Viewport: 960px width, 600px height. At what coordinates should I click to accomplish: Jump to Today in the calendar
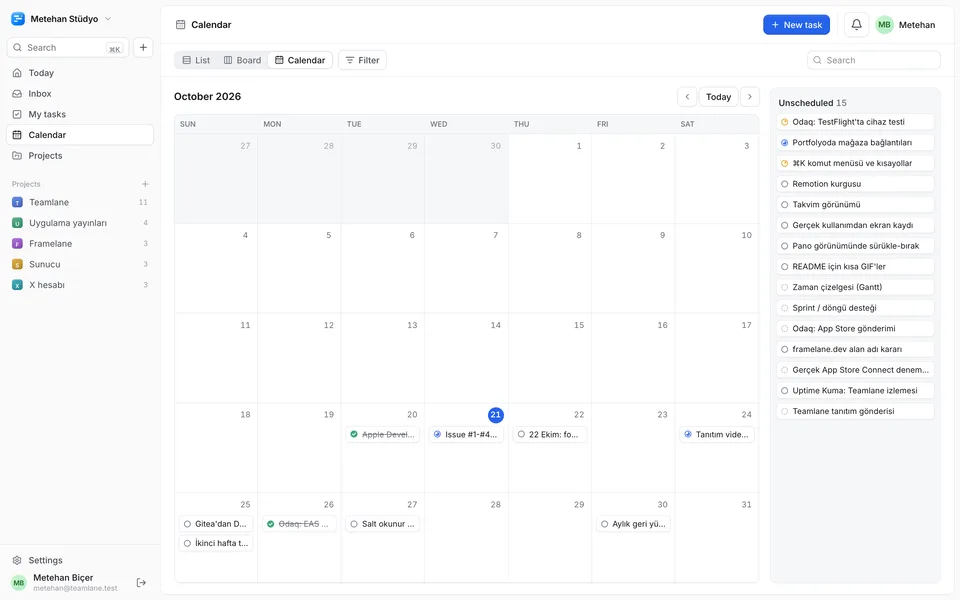[718, 97]
